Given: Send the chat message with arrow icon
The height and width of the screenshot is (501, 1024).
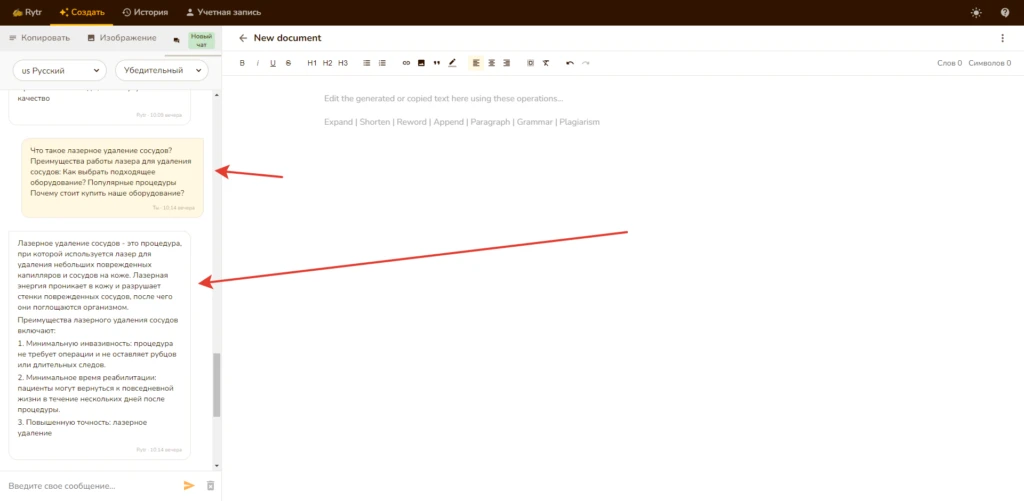Looking at the screenshot, I should coord(189,485).
